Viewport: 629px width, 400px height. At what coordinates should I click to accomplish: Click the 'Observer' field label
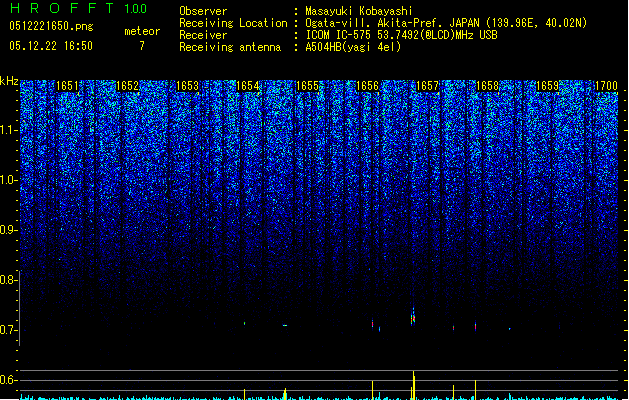(x=203, y=11)
